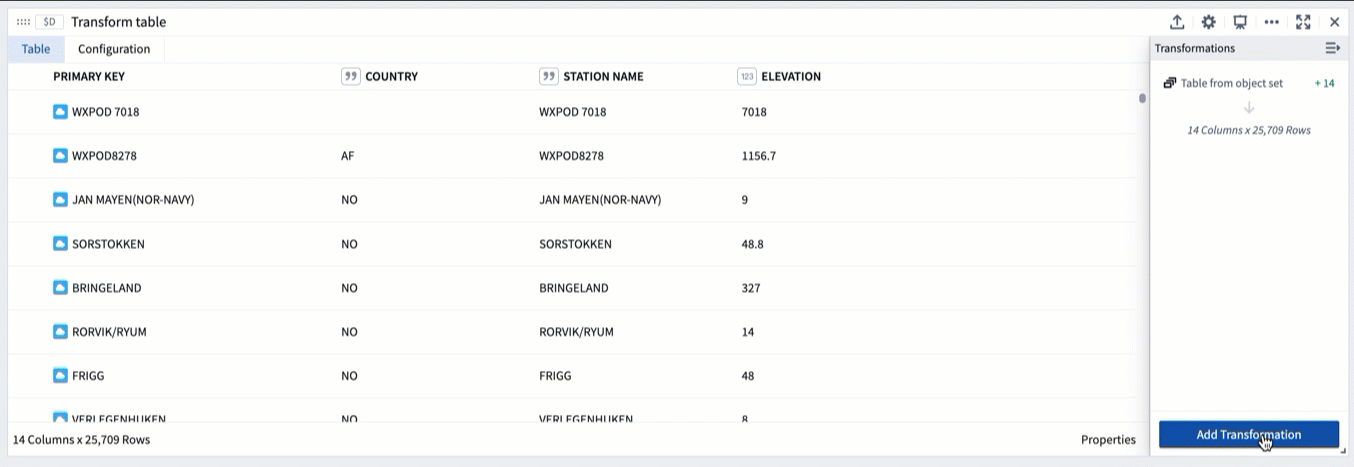Click the Add Transformation button
This screenshot has height=467, width=1354.
click(1248, 434)
